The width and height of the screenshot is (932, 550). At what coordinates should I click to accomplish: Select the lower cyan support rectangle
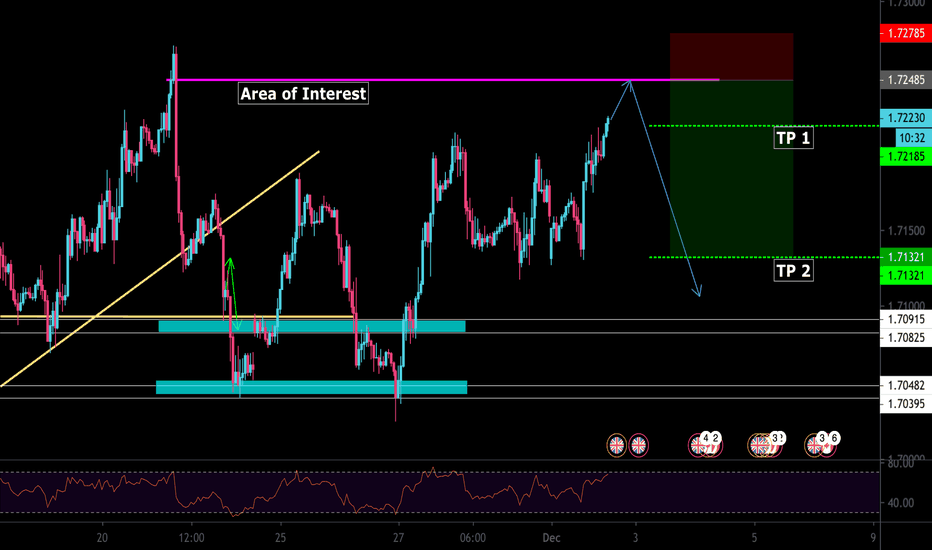tap(311, 387)
